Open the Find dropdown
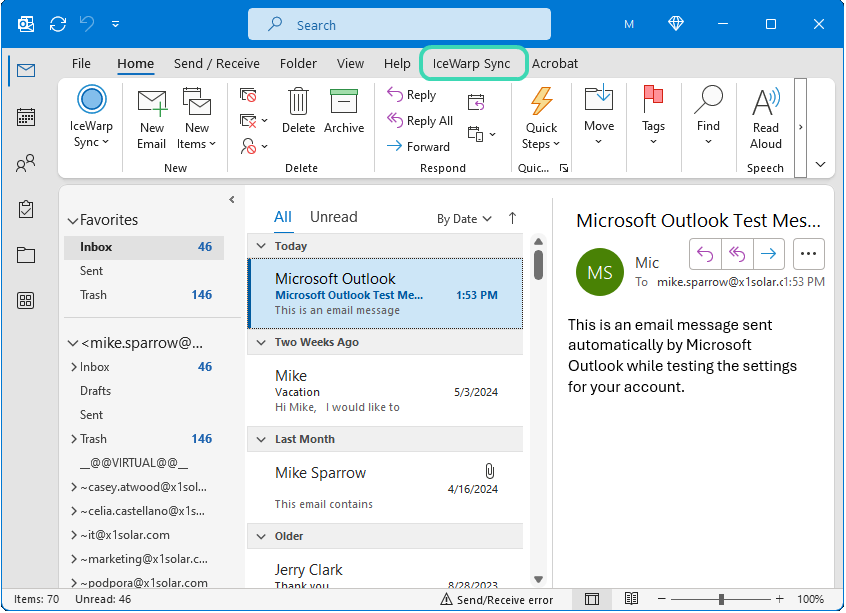Image resolution: width=846 pixels, height=613 pixels. coord(708,115)
